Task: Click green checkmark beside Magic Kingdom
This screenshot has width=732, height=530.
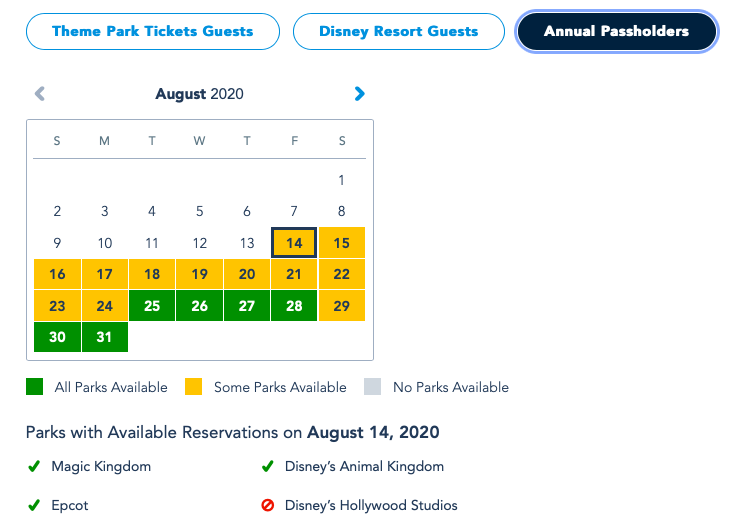Action: [x=32, y=466]
